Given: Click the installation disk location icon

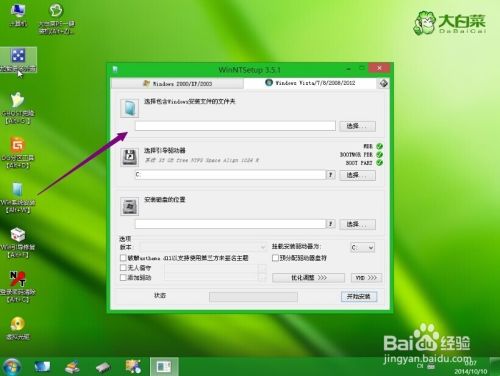Looking at the screenshot, I should pyautogui.click(x=130, y=206).
